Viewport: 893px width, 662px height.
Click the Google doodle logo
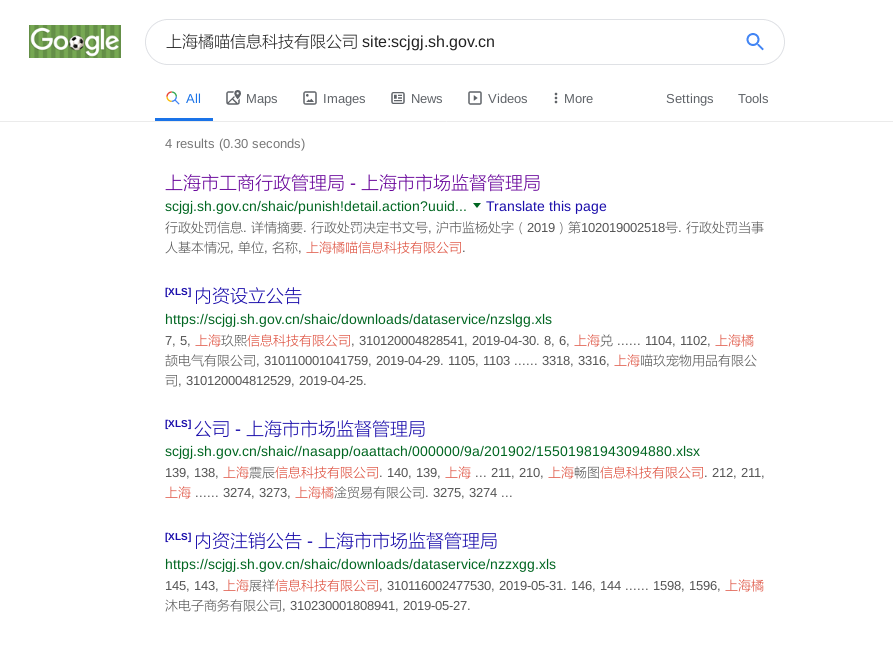point(75,41)
